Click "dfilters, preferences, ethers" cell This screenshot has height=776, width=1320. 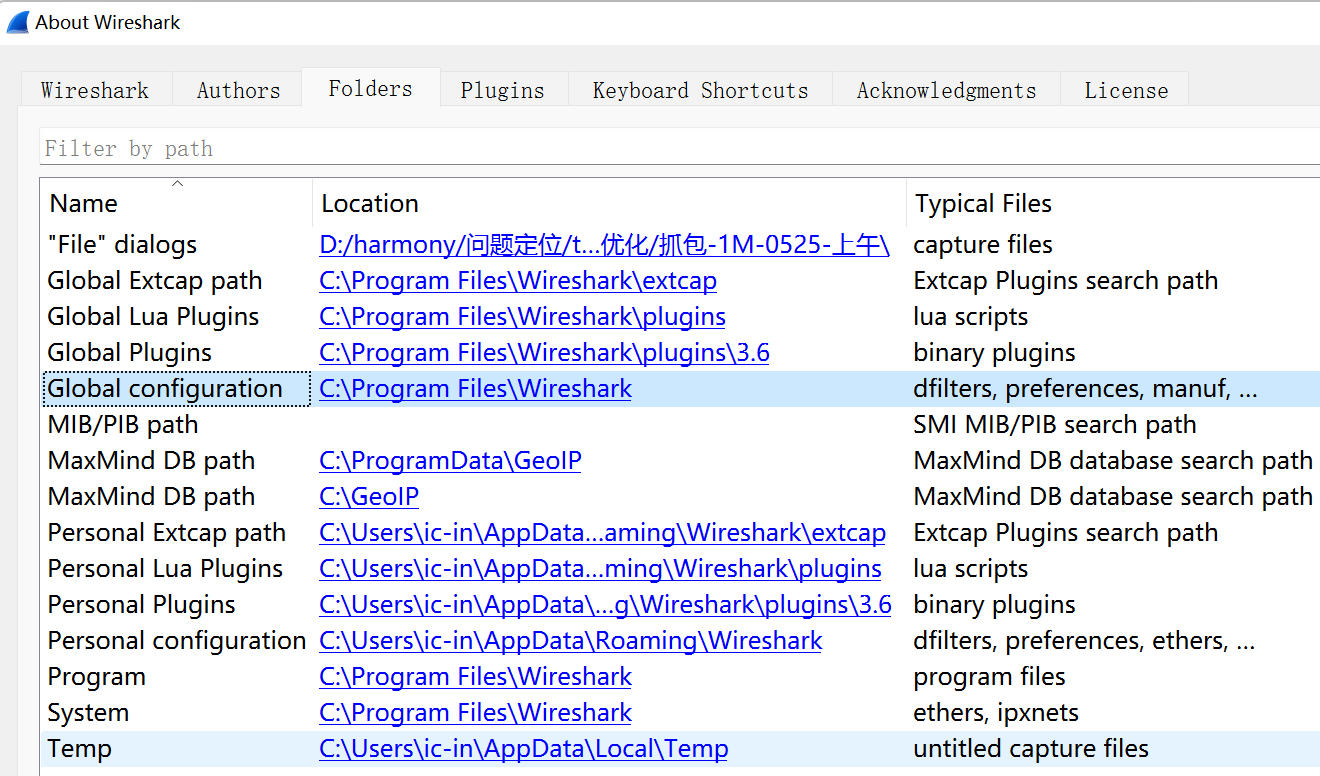[1084, 641]
